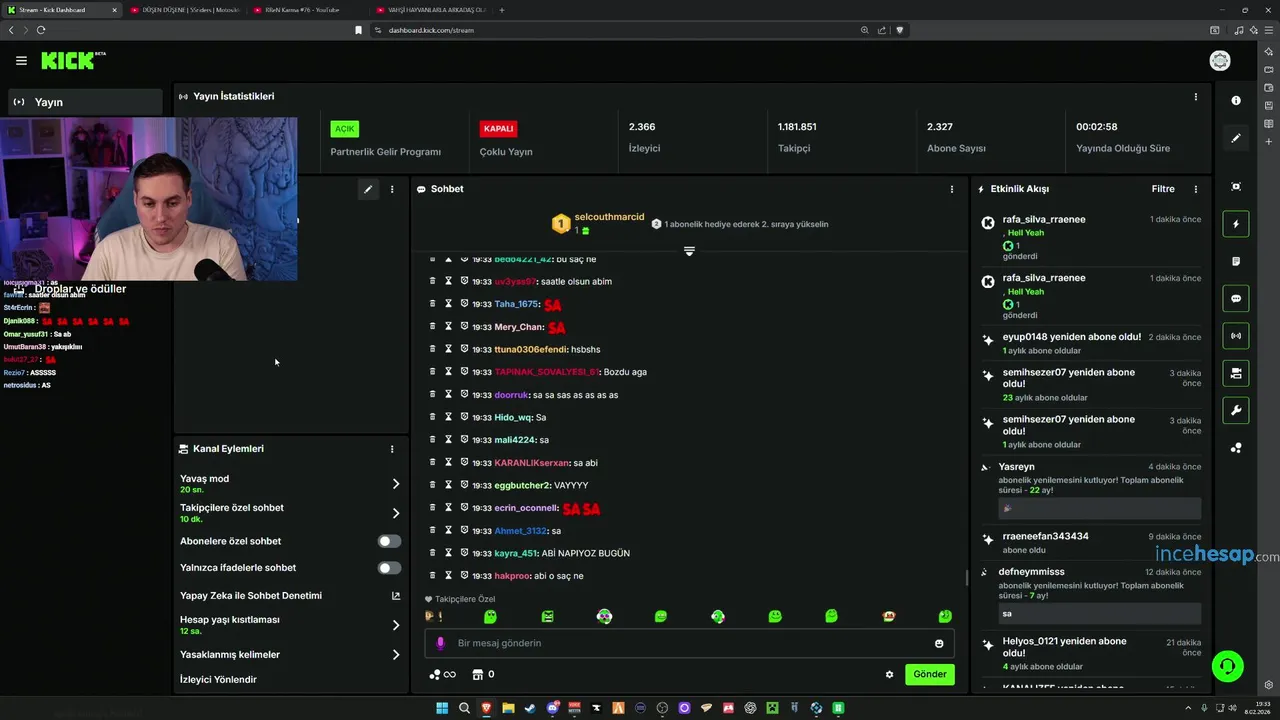Open chat settings gear next to Gönder
1280x720 pixels.
point(889,674)
